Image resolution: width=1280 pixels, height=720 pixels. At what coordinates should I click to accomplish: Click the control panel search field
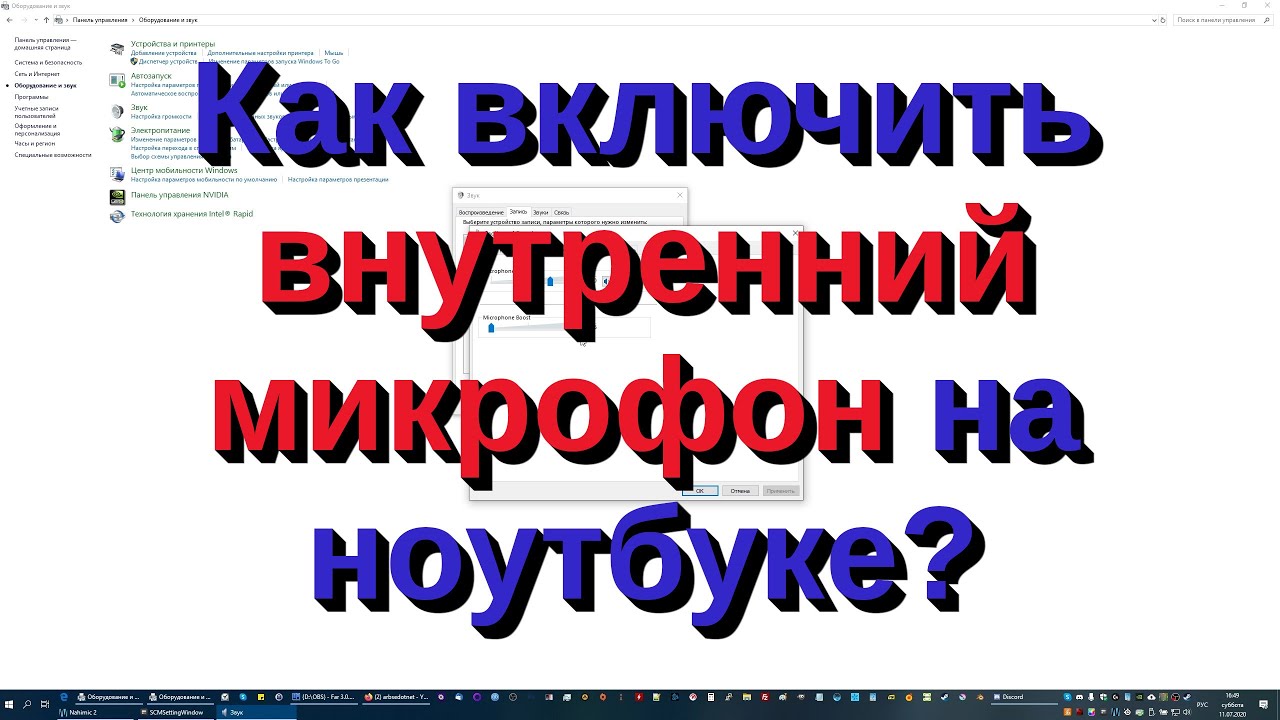1220,20
